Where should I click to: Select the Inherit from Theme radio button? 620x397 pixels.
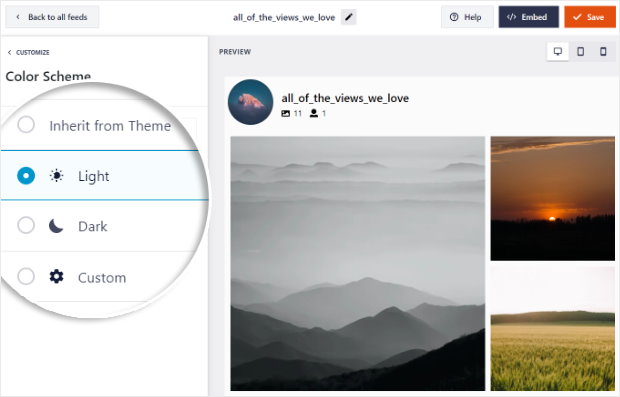tap(26, 125)
